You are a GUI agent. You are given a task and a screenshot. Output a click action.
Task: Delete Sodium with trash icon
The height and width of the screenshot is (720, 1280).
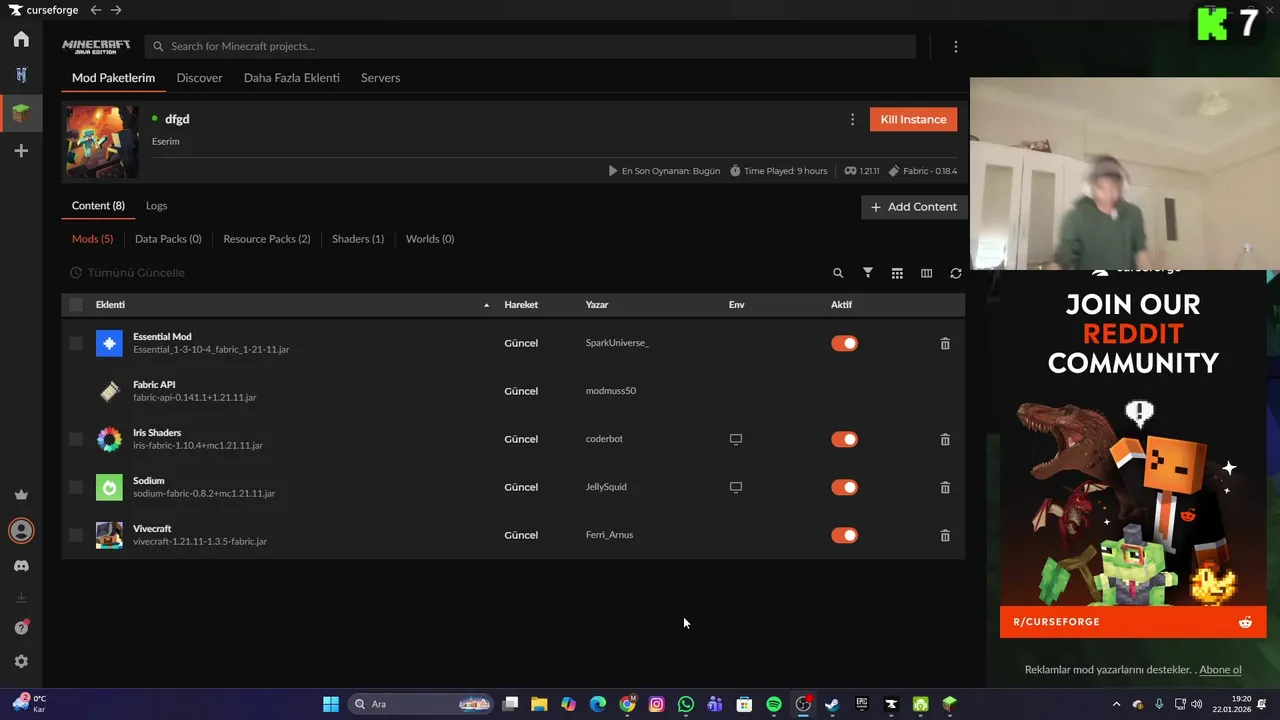click(945, 487)
